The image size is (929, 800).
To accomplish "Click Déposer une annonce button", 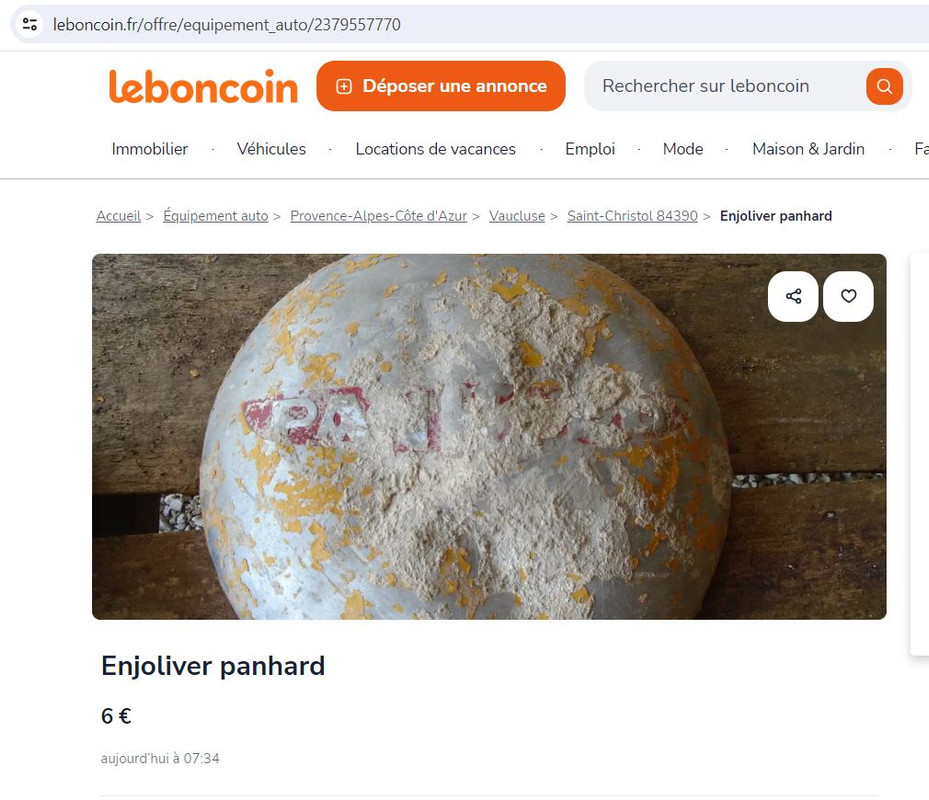I will [x=440, y=86].
